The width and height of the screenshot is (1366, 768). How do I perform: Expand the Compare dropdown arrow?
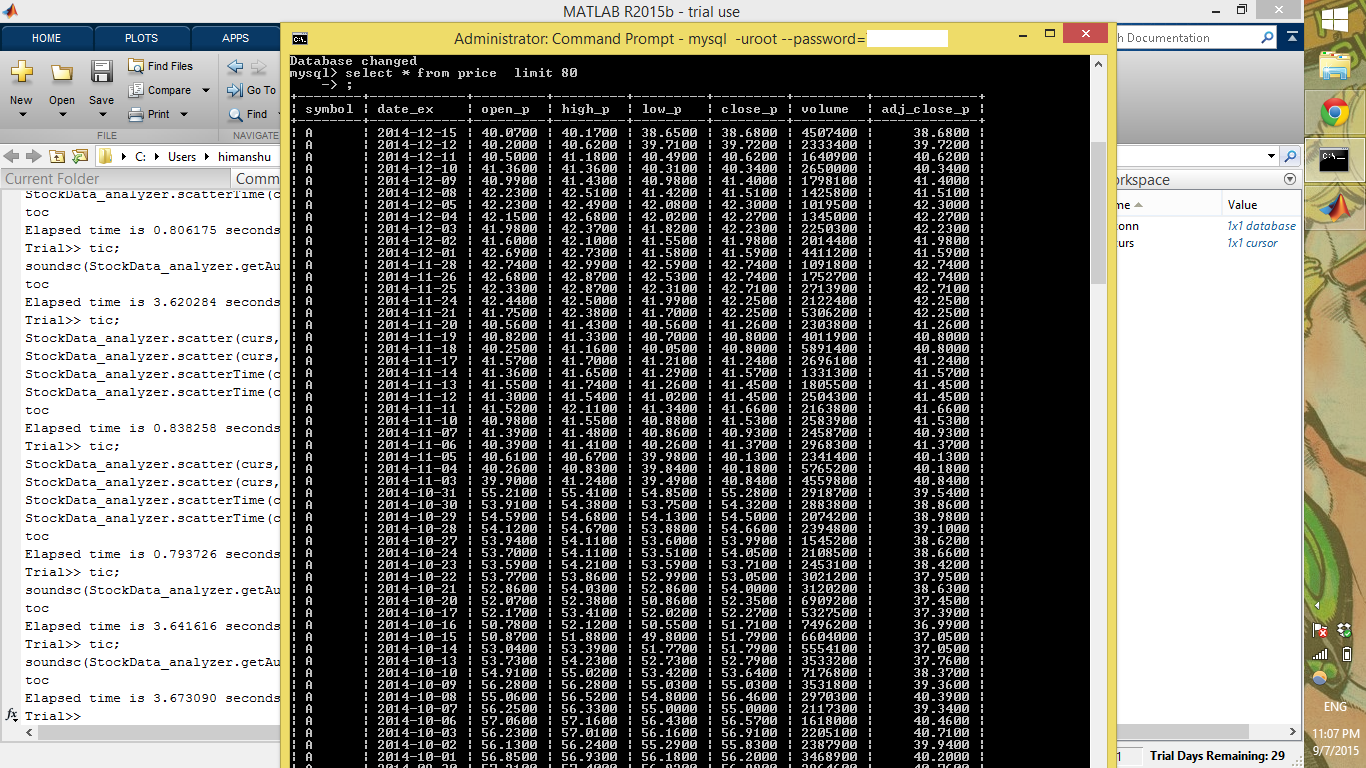[206, 90]
